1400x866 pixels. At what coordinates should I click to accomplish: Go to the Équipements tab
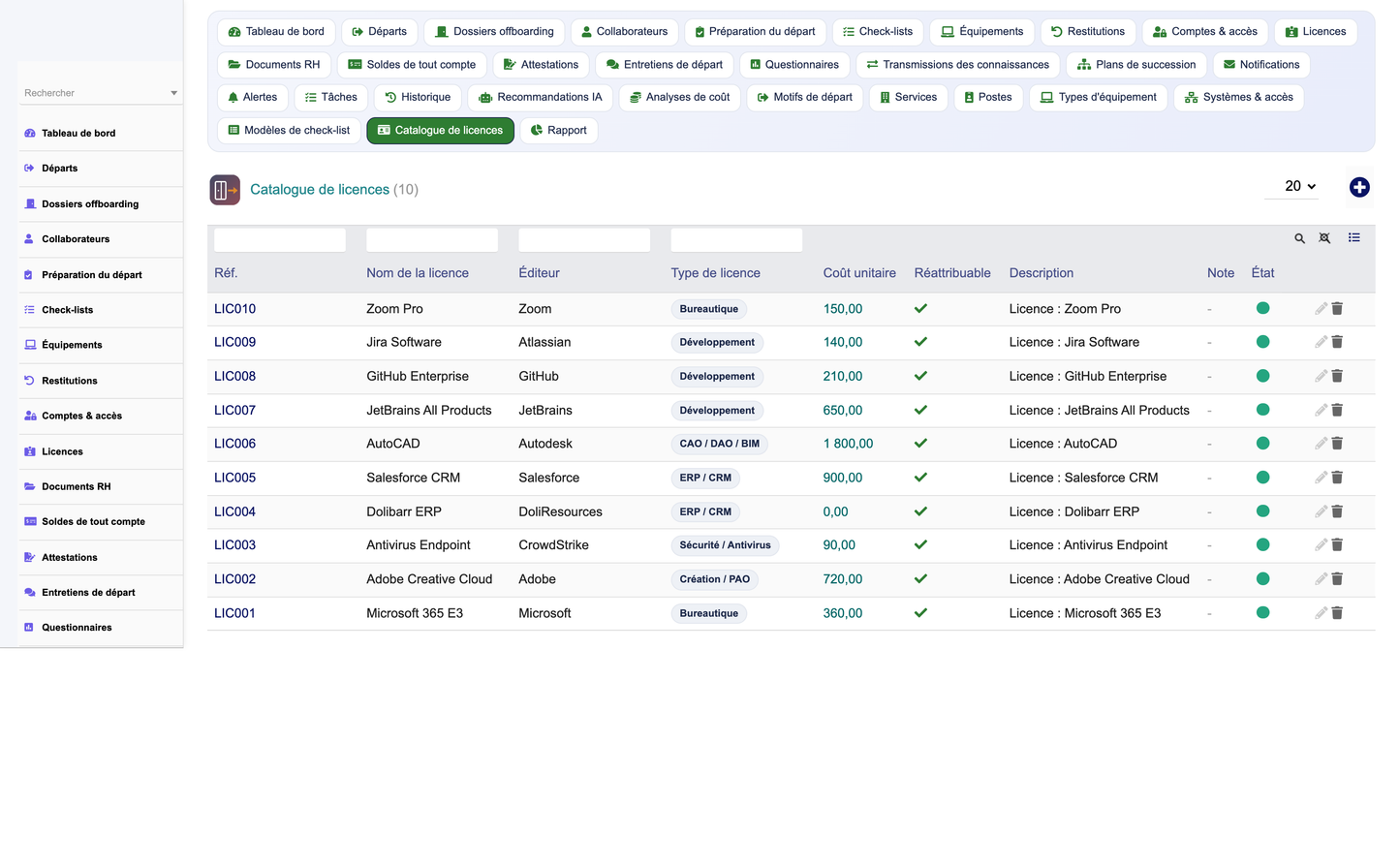click(x=981, y=32)
